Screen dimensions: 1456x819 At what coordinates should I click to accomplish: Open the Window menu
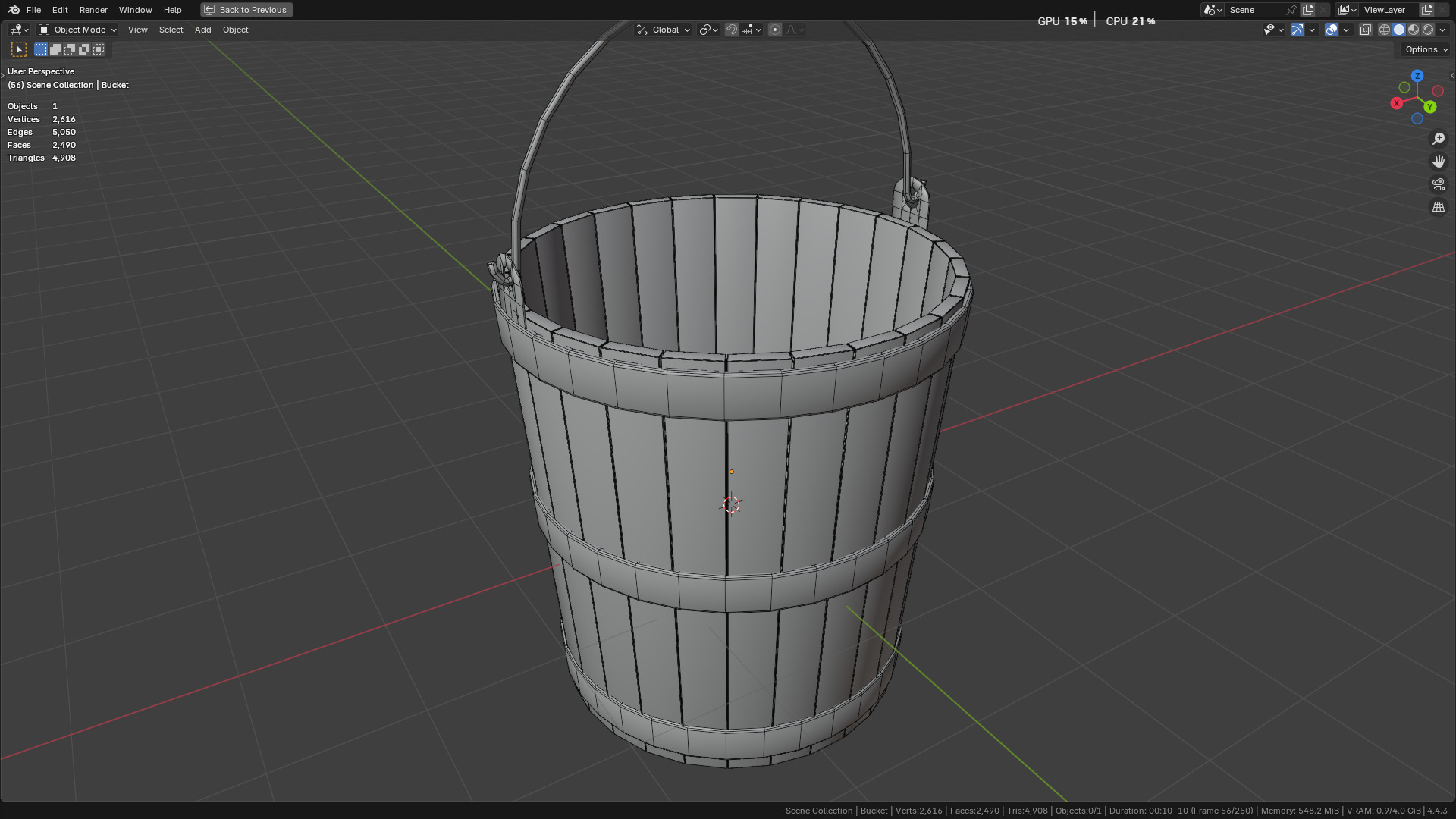pos(135,10)
